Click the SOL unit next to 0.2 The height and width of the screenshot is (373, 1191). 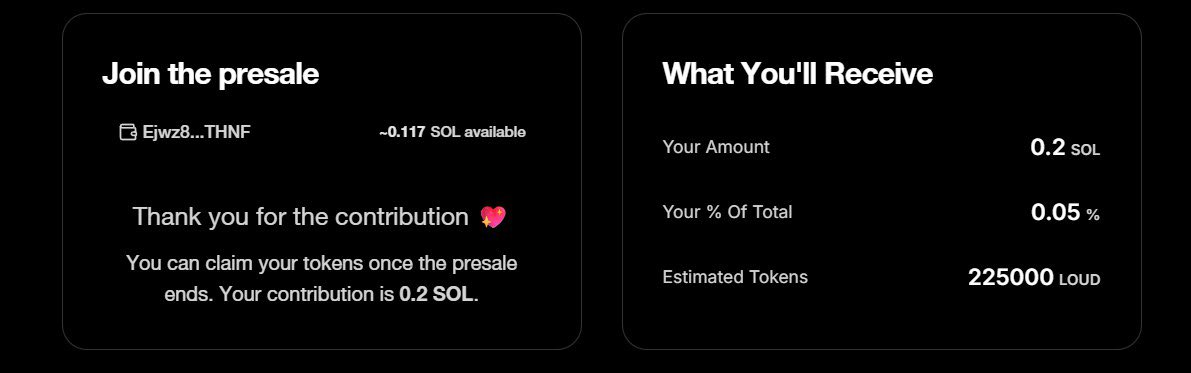coord(1085,150)
